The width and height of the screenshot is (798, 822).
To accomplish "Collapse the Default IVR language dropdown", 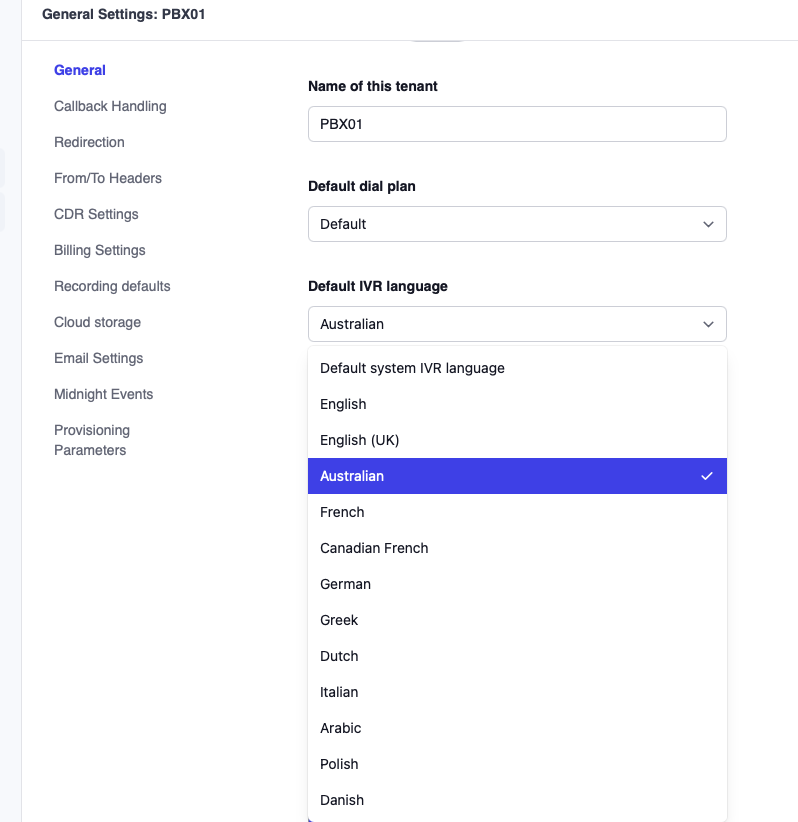I will coord(516,324).
